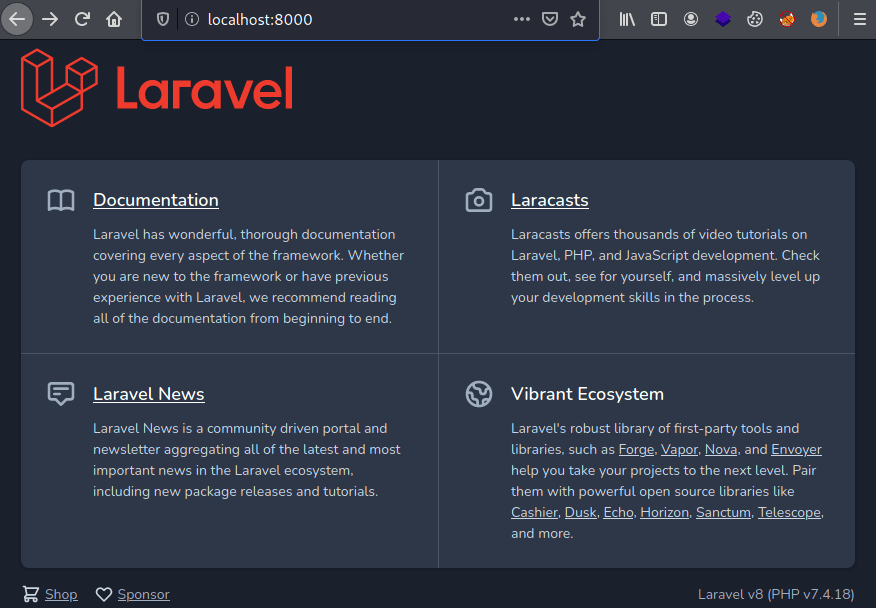Click the Laravel v8 (PHP v7.4.18) text
This screenshot has height=608, width=876.
[776, 594]
